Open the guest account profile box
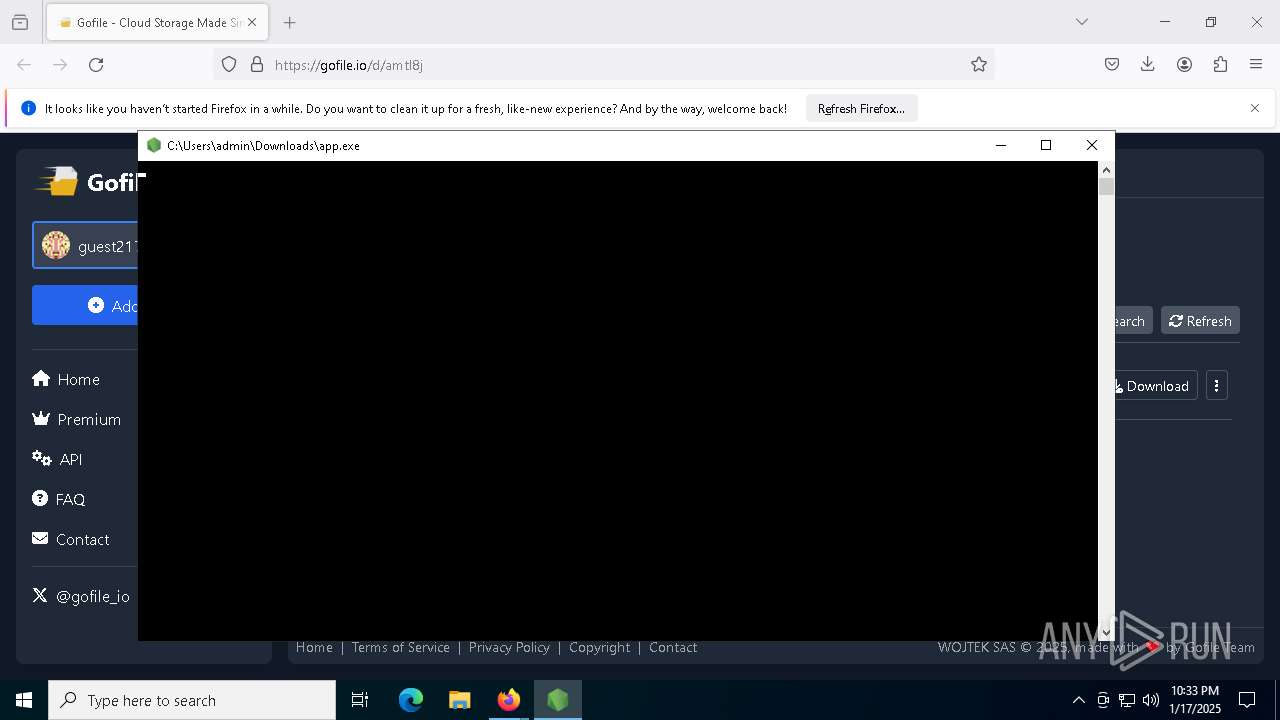 [x=86, y=245]
